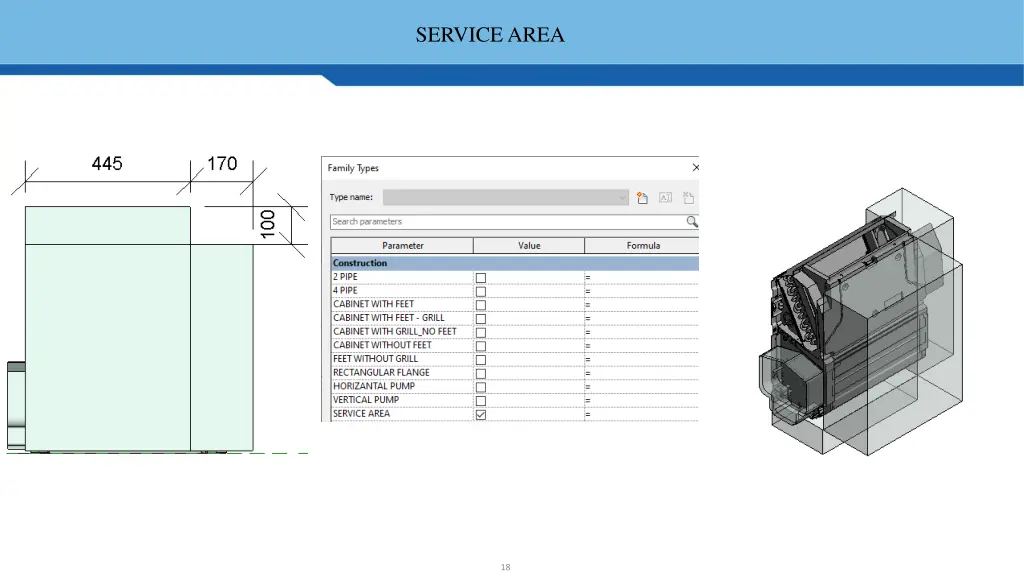Click the Formula column header

pyautogui.click(x=643, y=246)
